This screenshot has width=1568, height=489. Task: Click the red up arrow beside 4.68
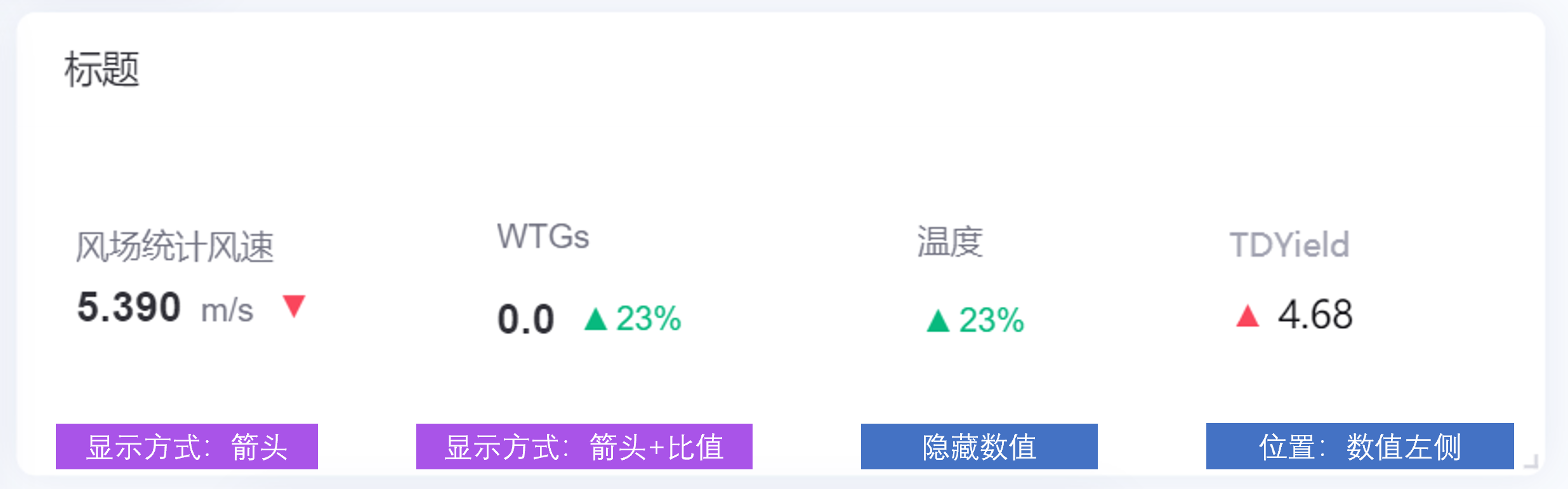click(1248, 315)
